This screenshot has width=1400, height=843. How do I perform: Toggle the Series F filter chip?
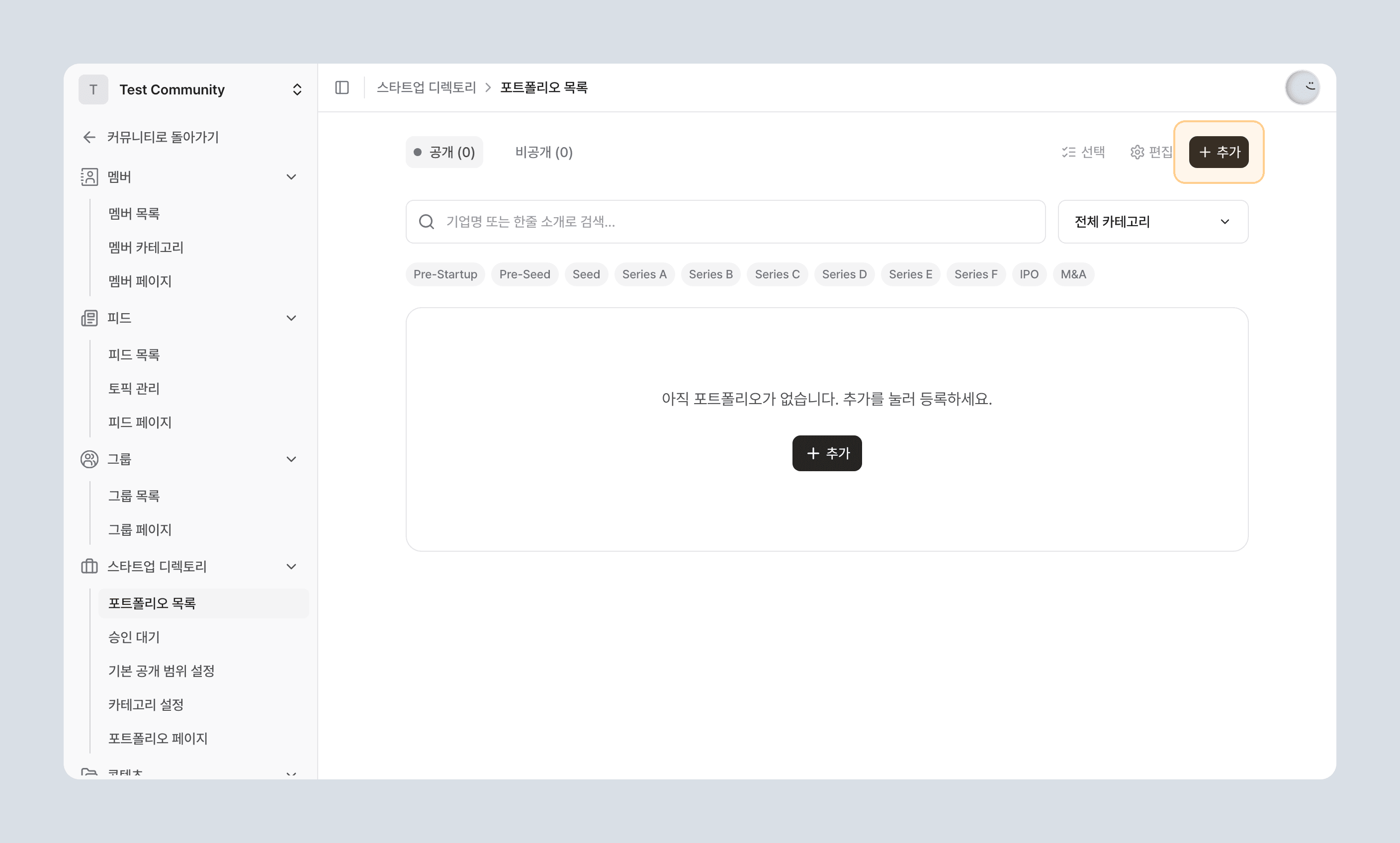coord(975,274)
